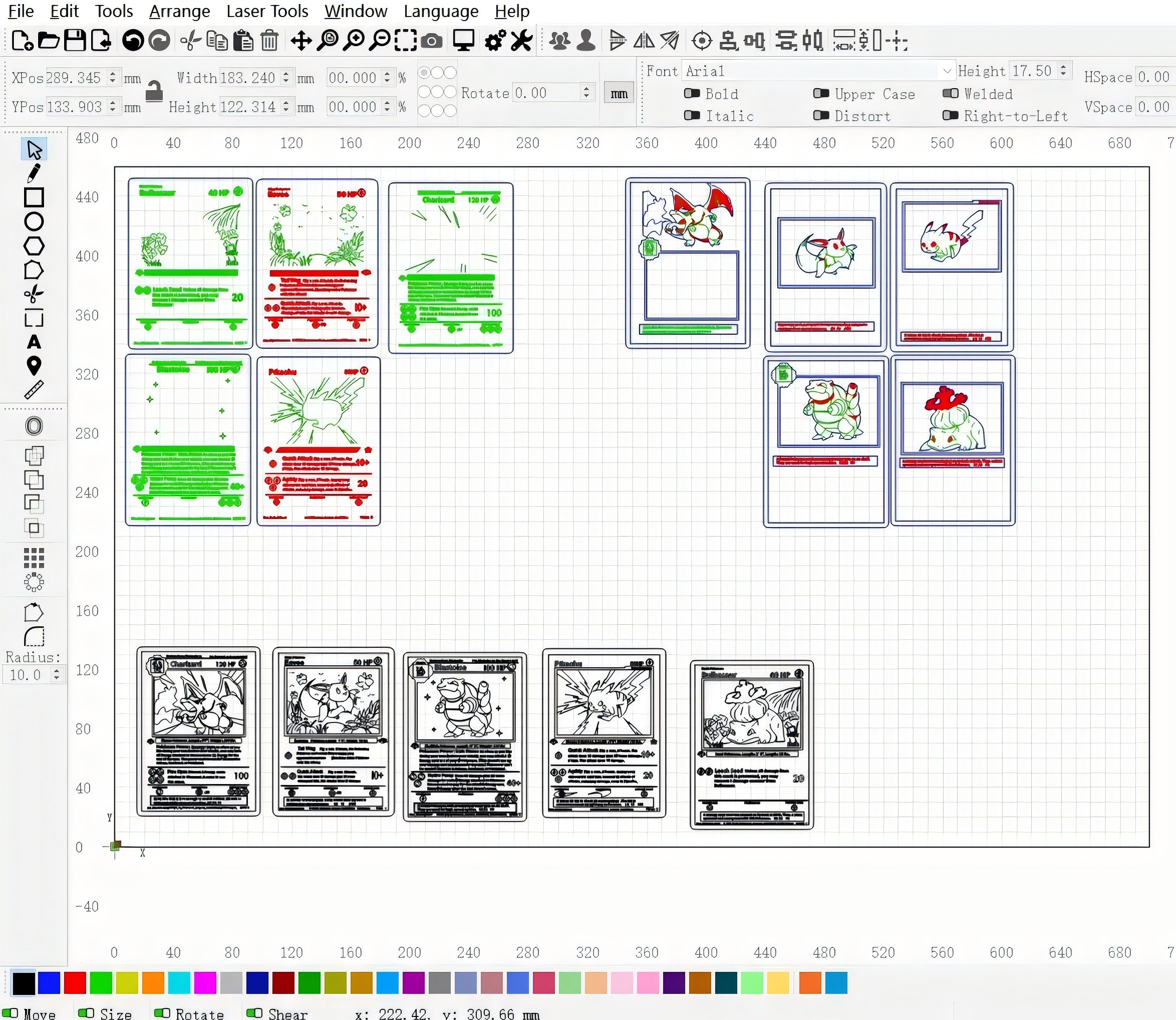Pick the red color swatch in the palette

(x=75, y=983)
